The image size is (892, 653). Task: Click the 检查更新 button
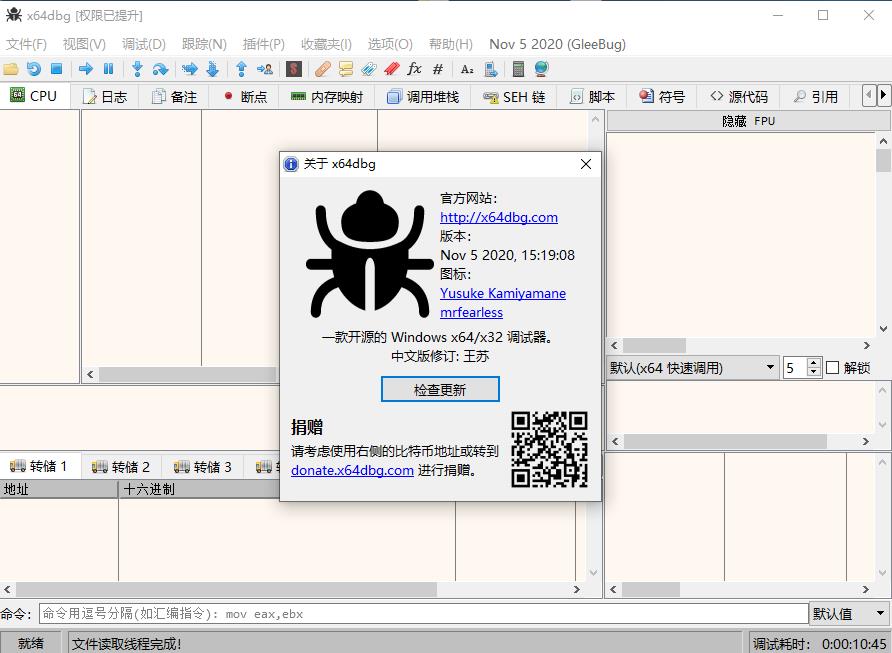tap(440, 390)
